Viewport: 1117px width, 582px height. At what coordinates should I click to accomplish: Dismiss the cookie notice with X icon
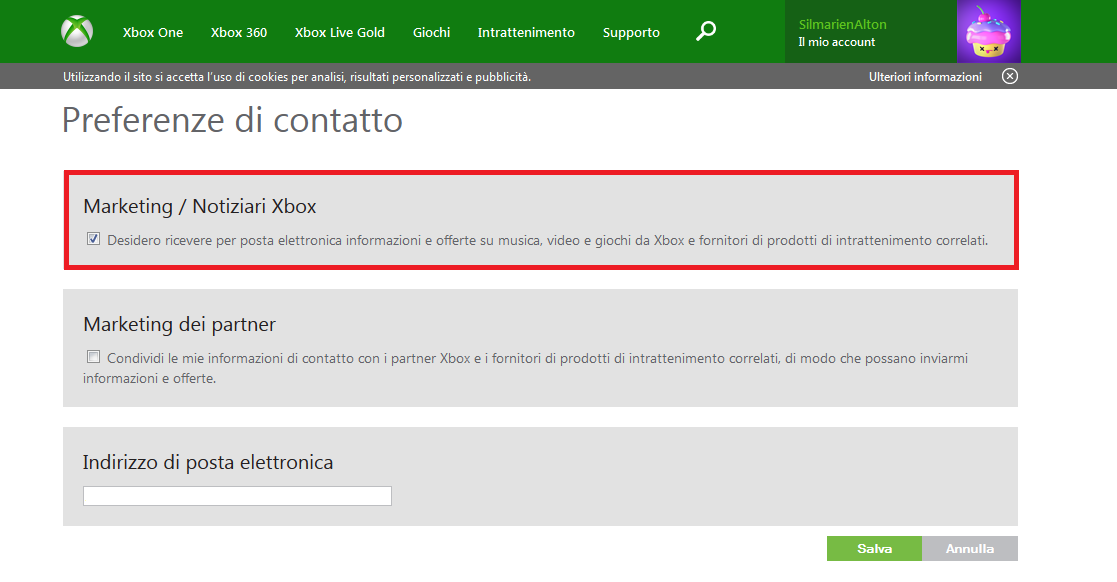pyautogui.click(x=1010, y=77)
